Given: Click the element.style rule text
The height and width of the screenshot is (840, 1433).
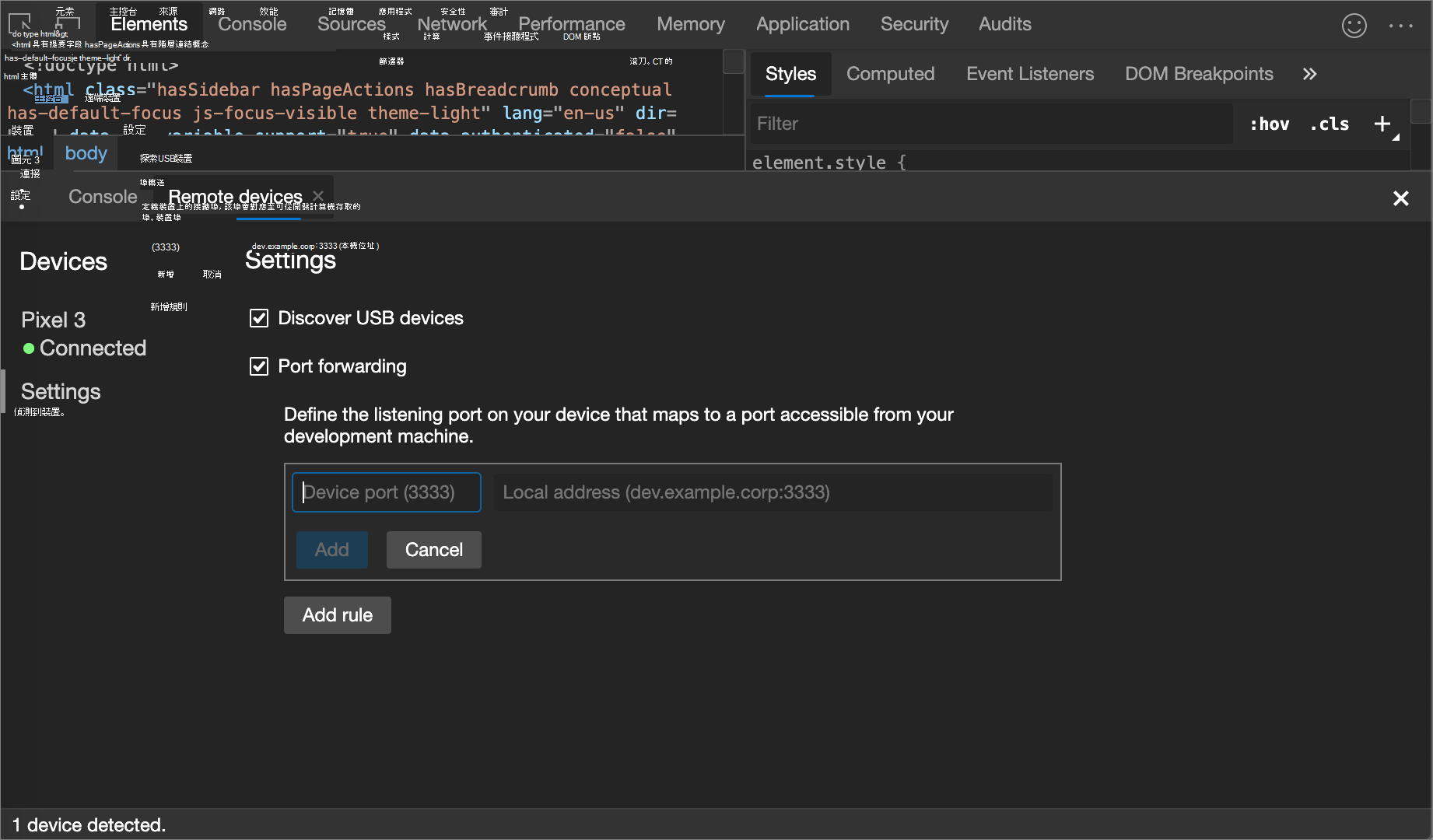Looking at the screenshot, I should (829, 163).
